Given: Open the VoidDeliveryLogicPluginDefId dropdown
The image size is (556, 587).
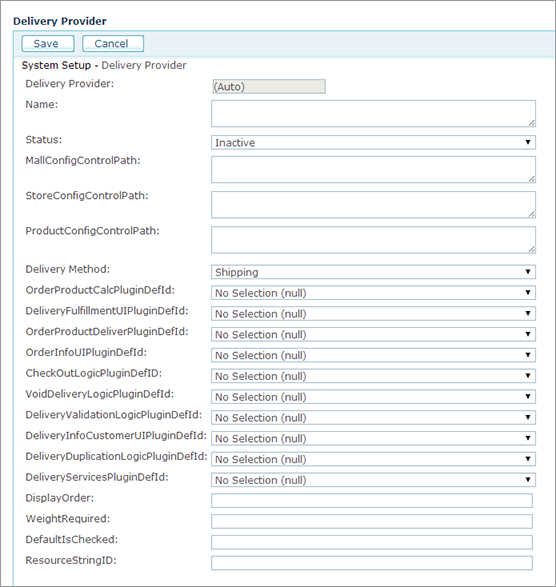Looking at the screenshot, I should tap(373, 396).
